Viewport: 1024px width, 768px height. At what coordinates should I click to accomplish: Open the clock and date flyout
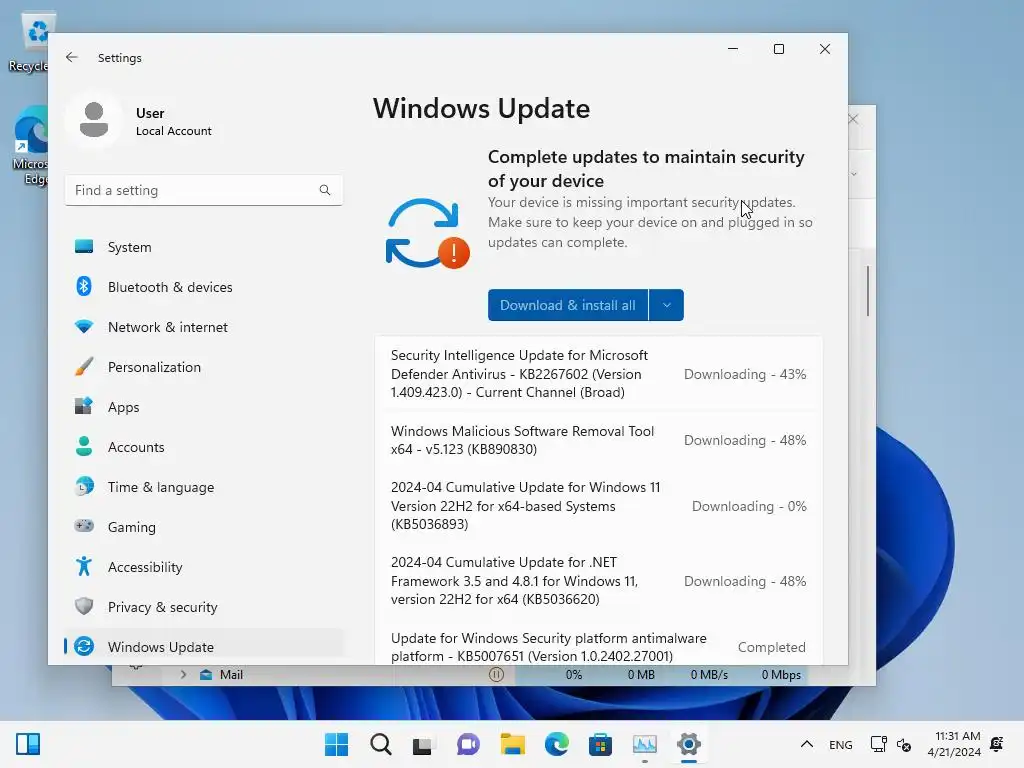click(954, 744)
